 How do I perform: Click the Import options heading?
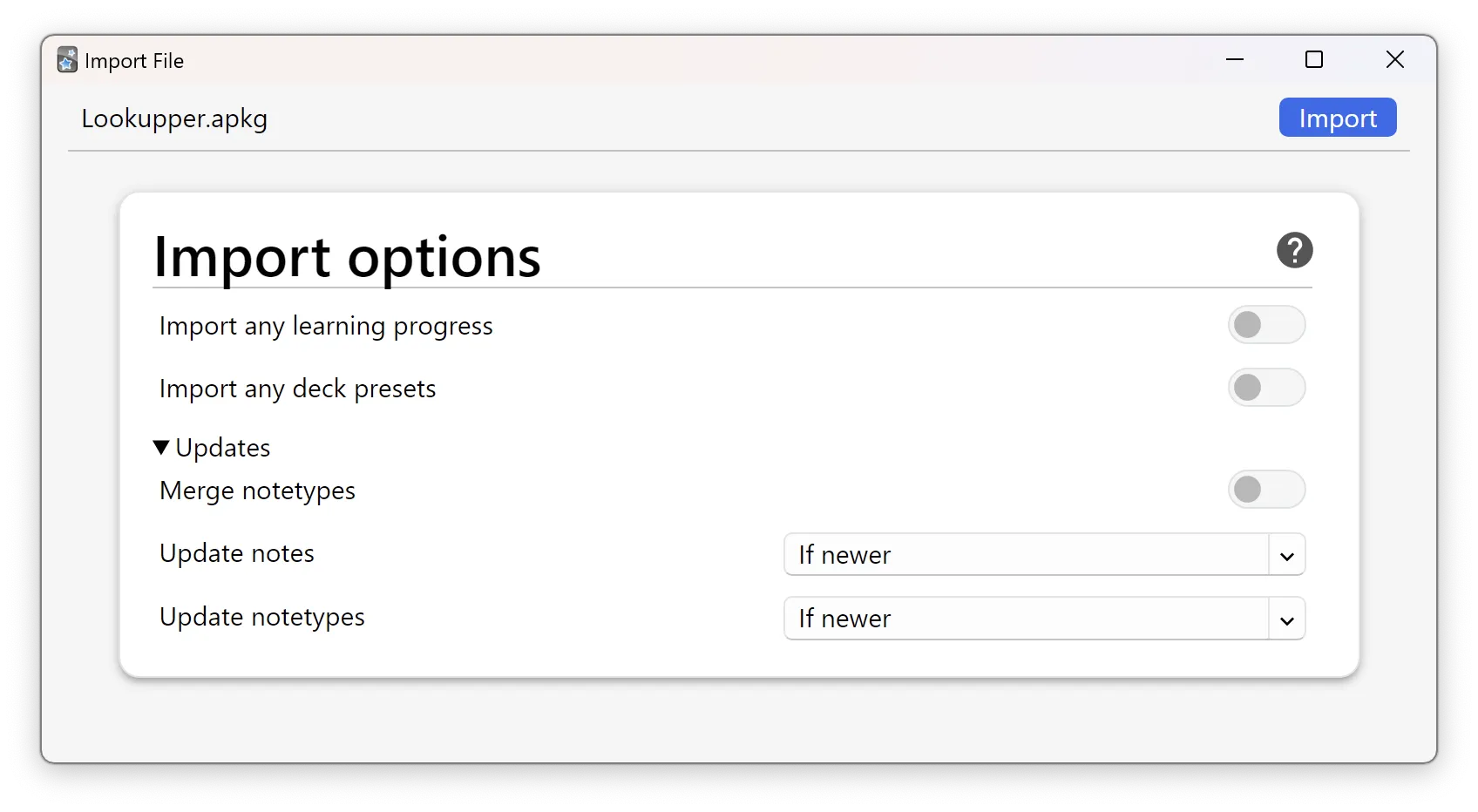tap(347, 255)
